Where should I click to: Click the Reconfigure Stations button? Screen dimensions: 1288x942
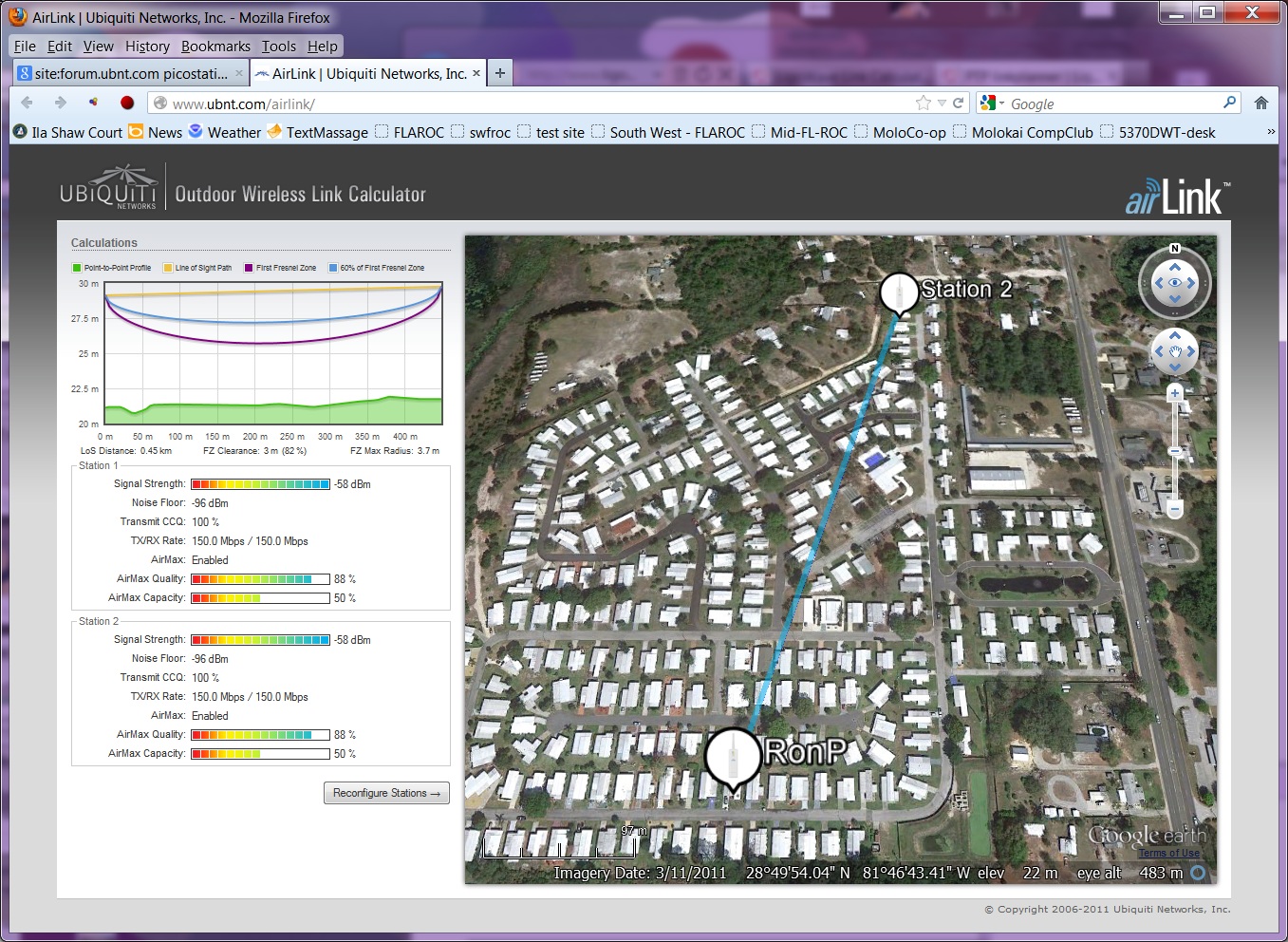(x=386, y=793)
